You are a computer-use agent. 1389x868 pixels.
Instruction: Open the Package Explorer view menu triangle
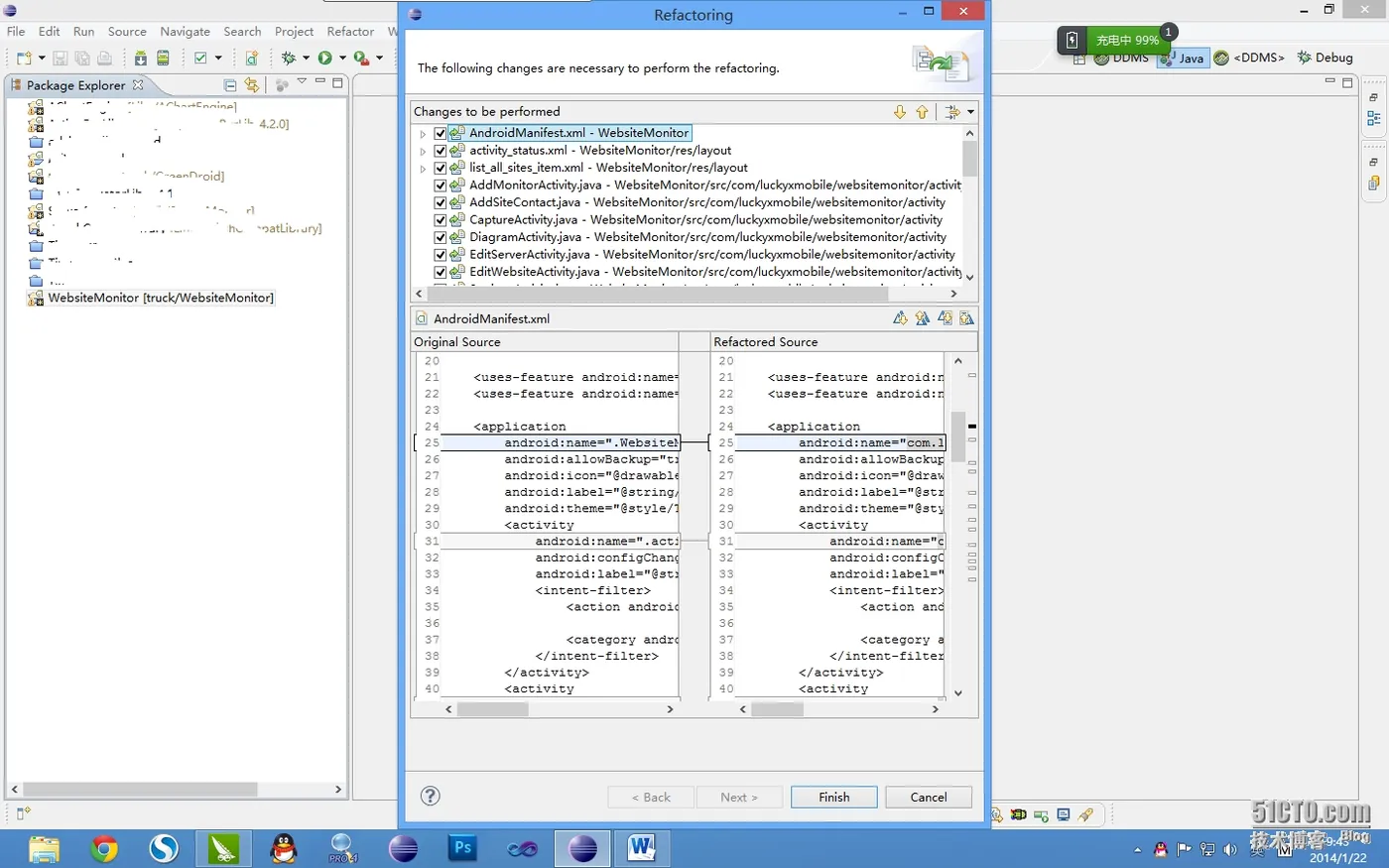coord(302,82)
